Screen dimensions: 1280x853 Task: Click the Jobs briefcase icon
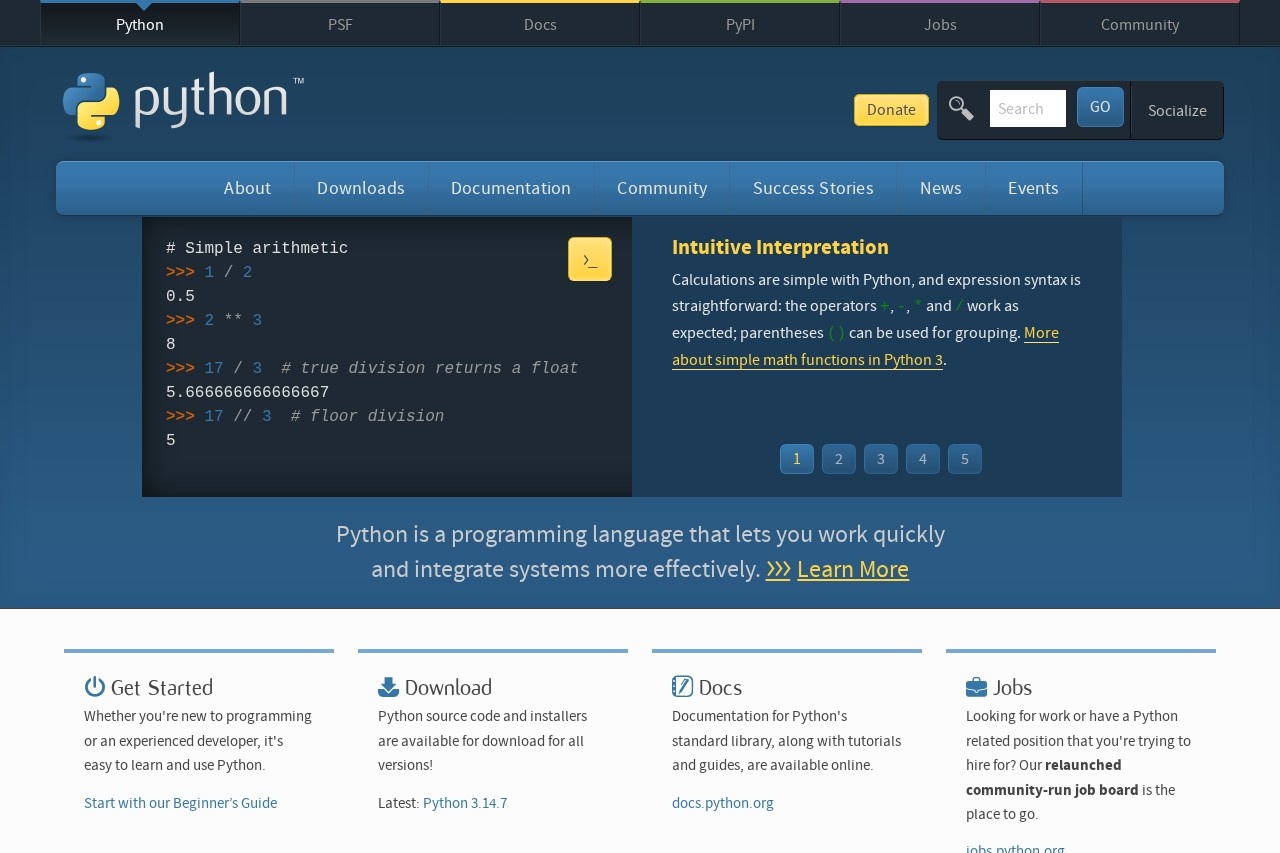976,687
